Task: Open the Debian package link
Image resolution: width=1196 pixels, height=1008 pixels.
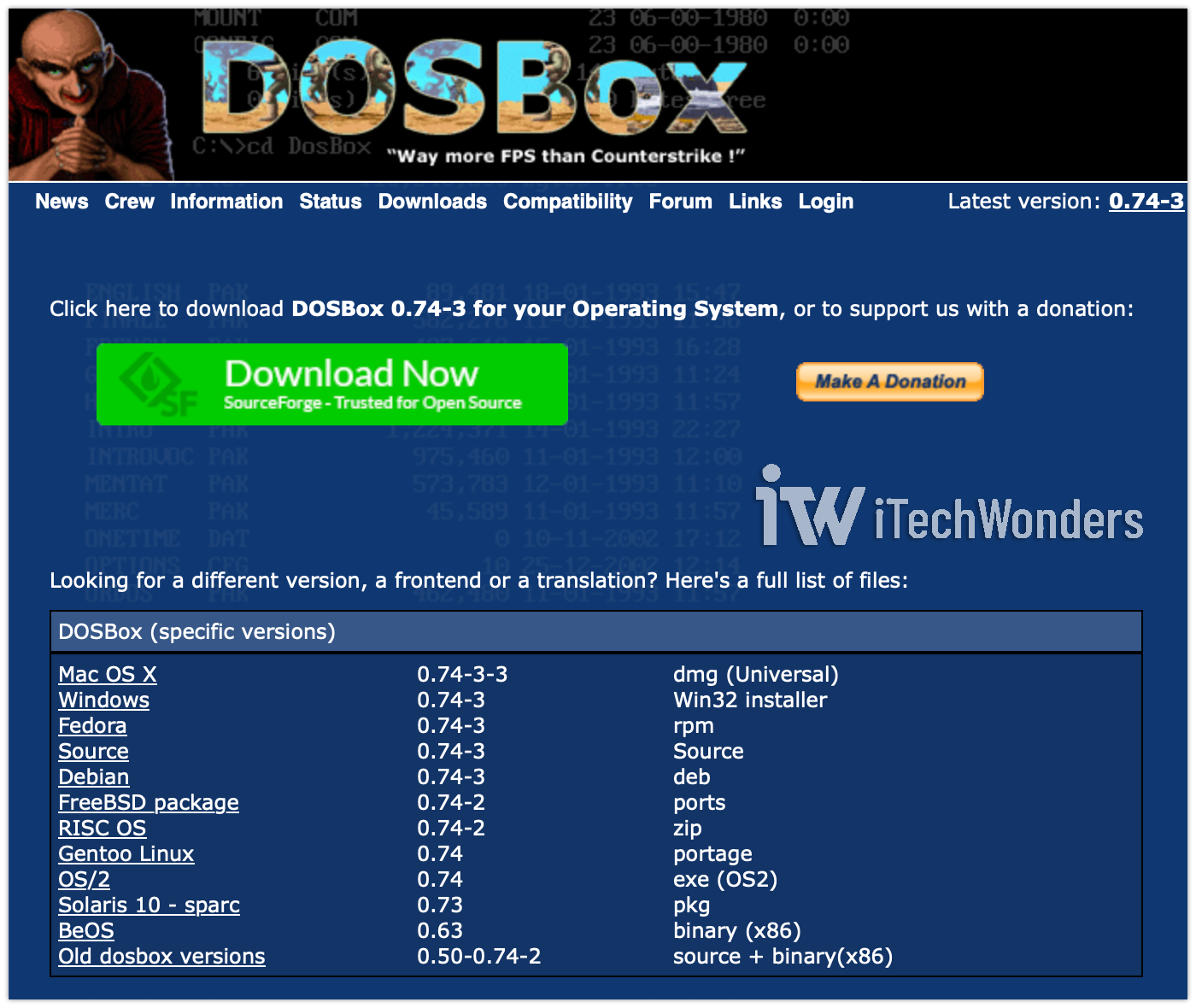Action: point(94,777)
